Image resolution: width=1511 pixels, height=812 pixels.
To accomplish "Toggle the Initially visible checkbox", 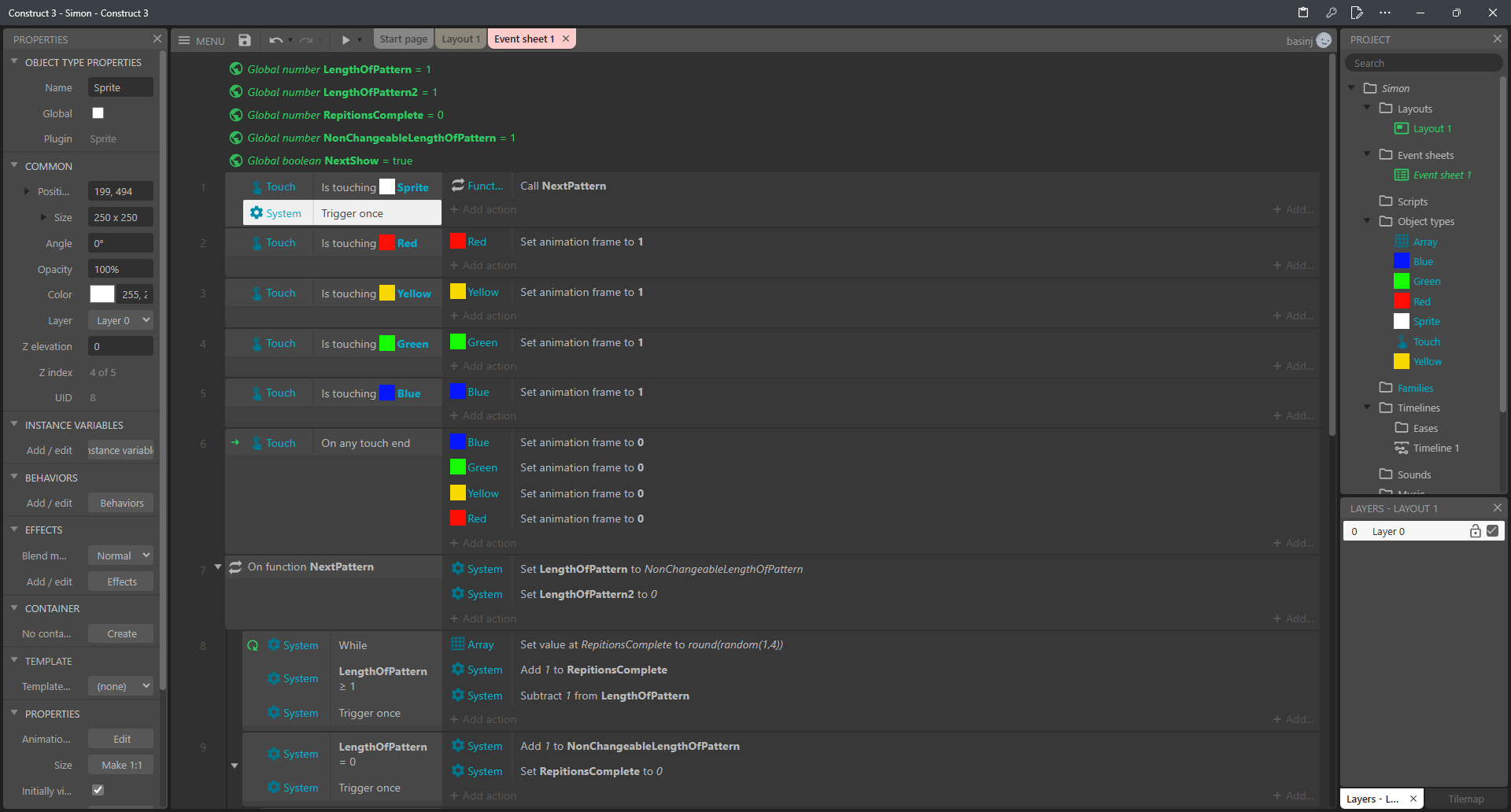I will click(x=98, y=790).
